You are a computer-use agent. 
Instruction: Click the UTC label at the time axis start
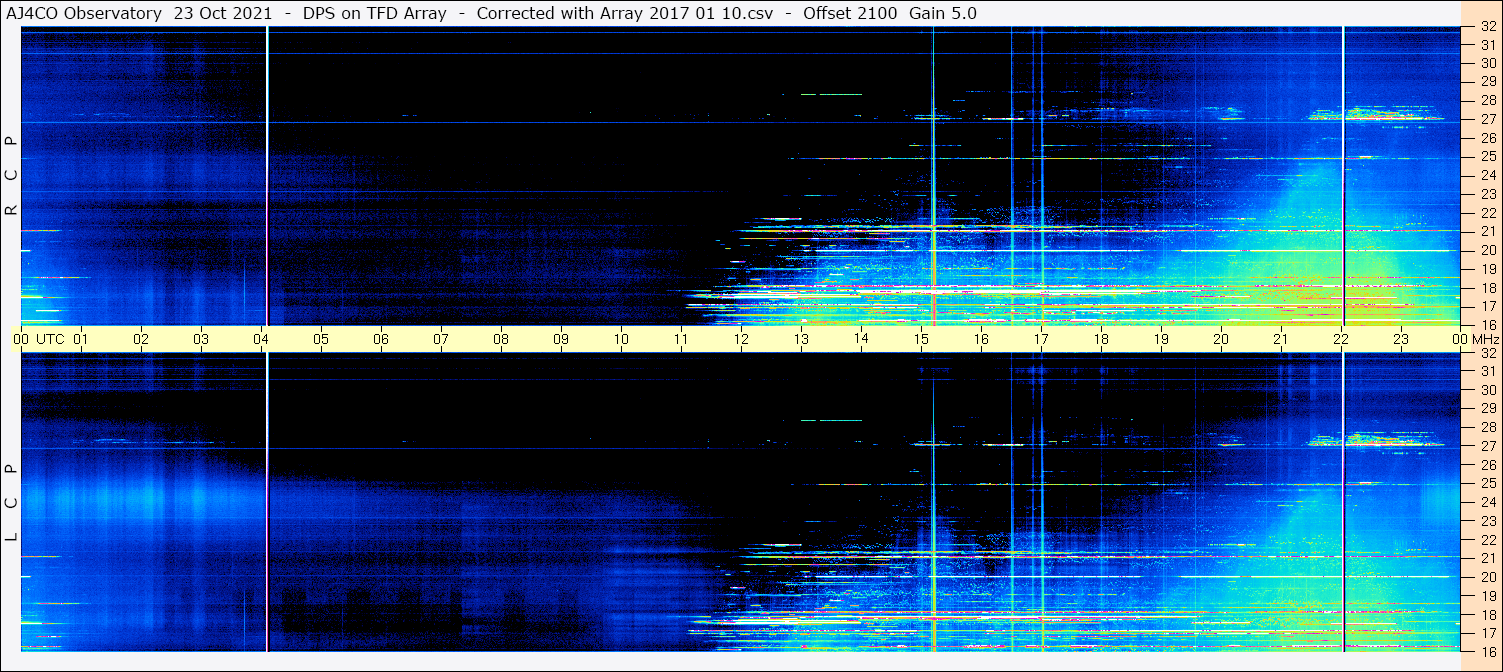click(50, 339)
